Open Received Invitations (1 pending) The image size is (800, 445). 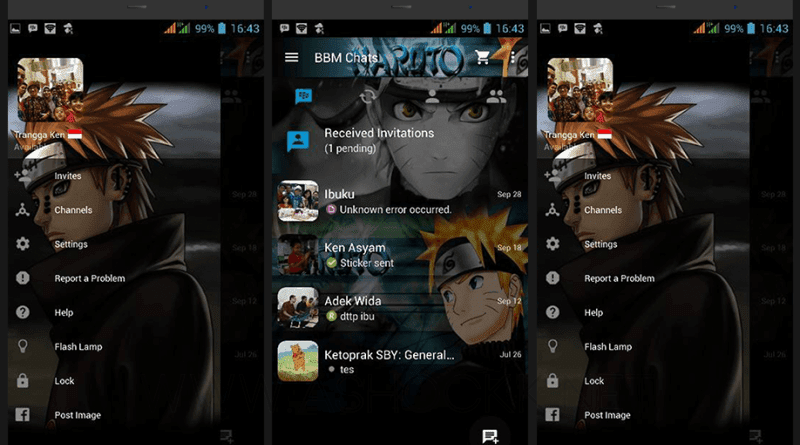400,140
